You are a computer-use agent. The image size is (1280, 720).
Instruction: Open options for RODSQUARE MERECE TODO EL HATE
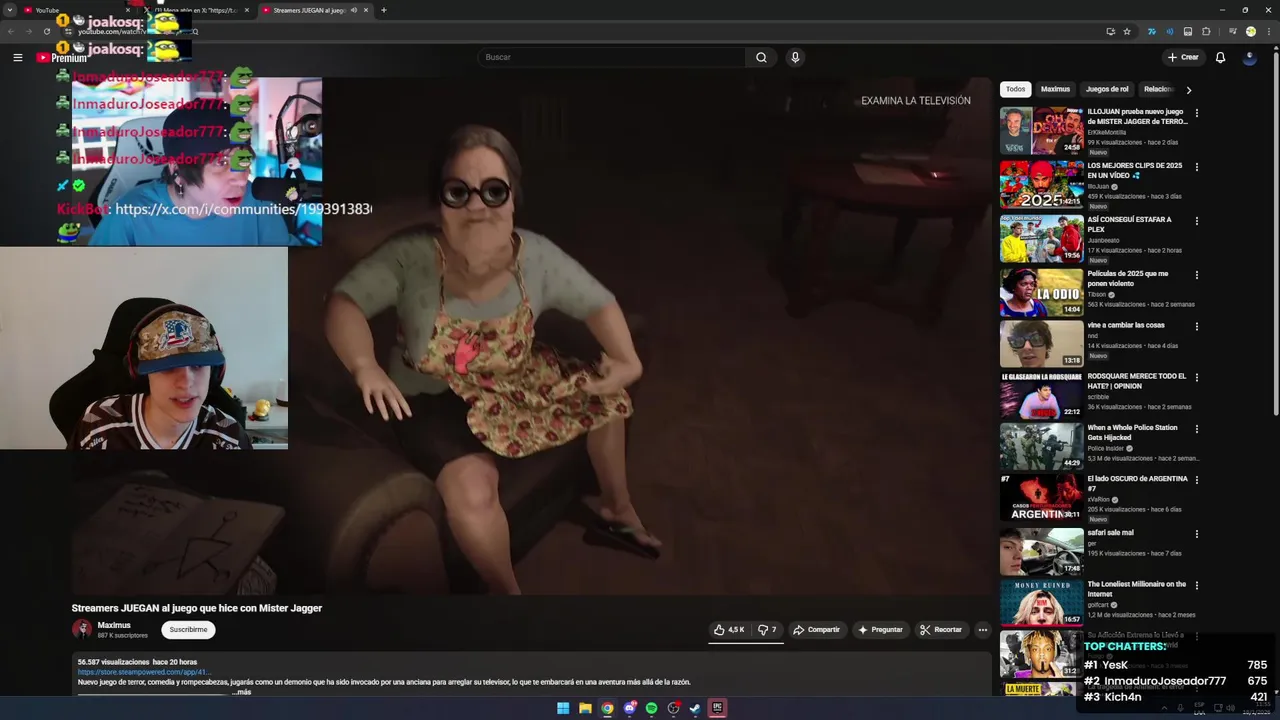[1196, 378]
